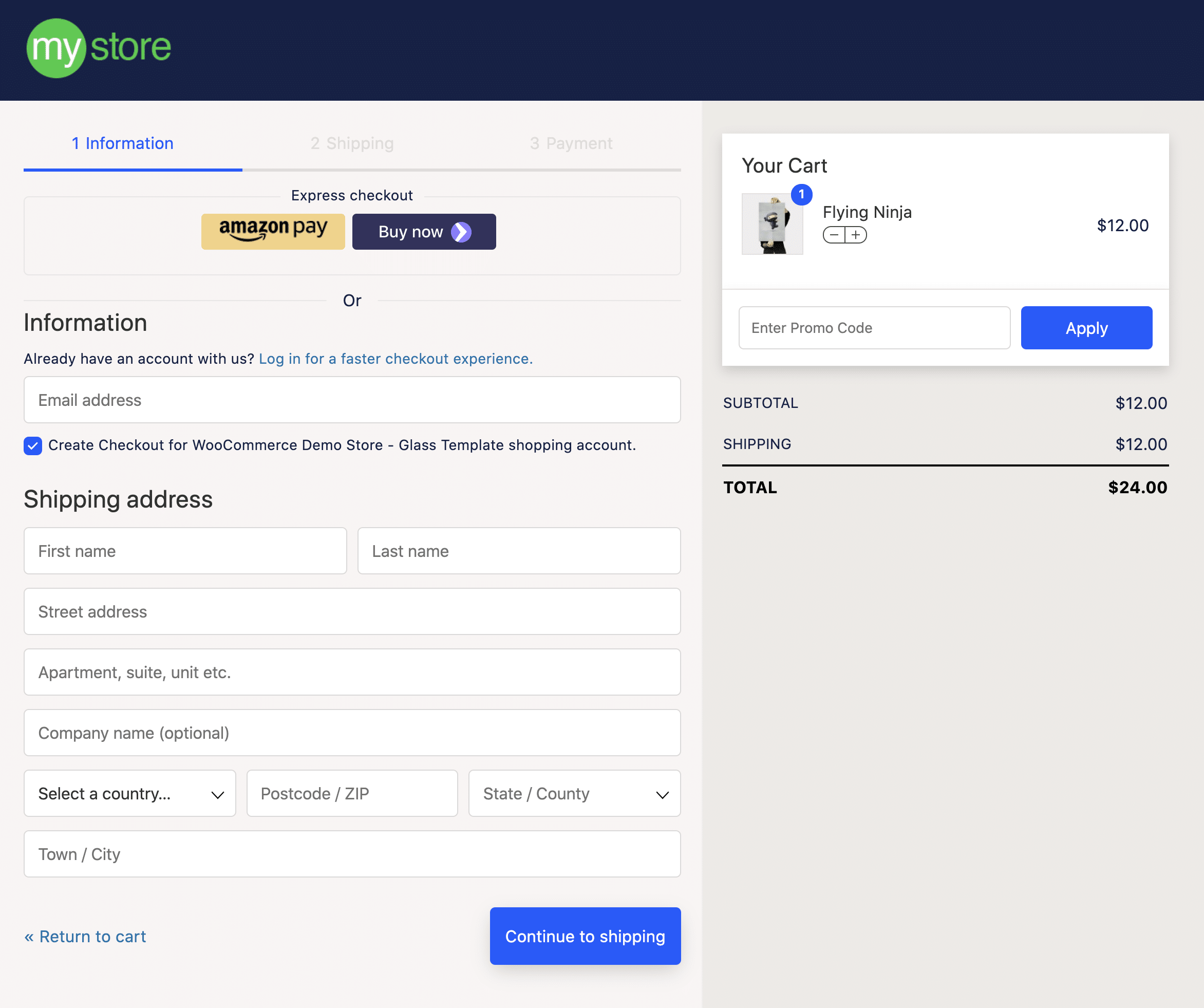Increase Flying Ninja quantity with plus
Screen dimensions: 1204x1008
[x=856, y=235]
